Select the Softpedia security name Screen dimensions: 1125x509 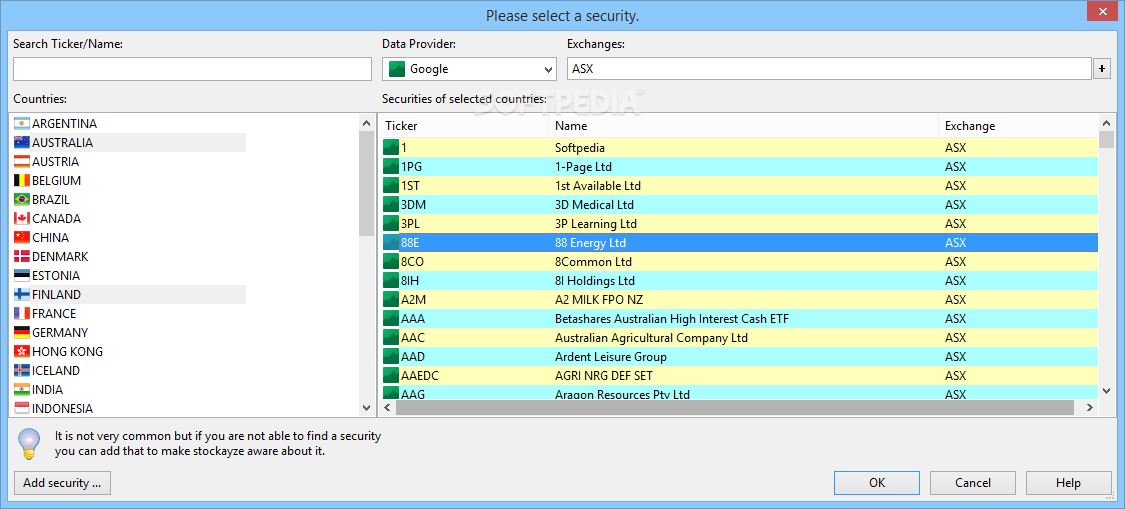pos(580,148)
